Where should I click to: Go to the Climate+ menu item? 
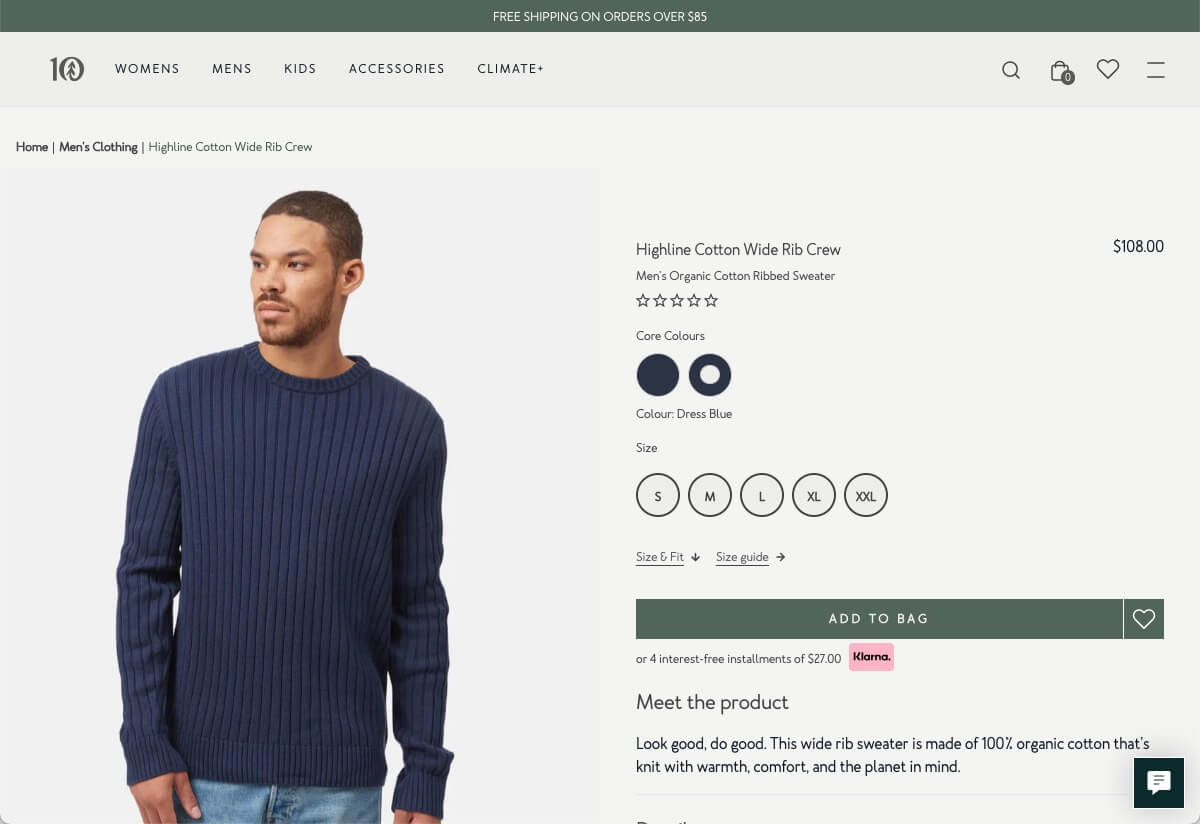pyautogui.click(x=510, y=69)
